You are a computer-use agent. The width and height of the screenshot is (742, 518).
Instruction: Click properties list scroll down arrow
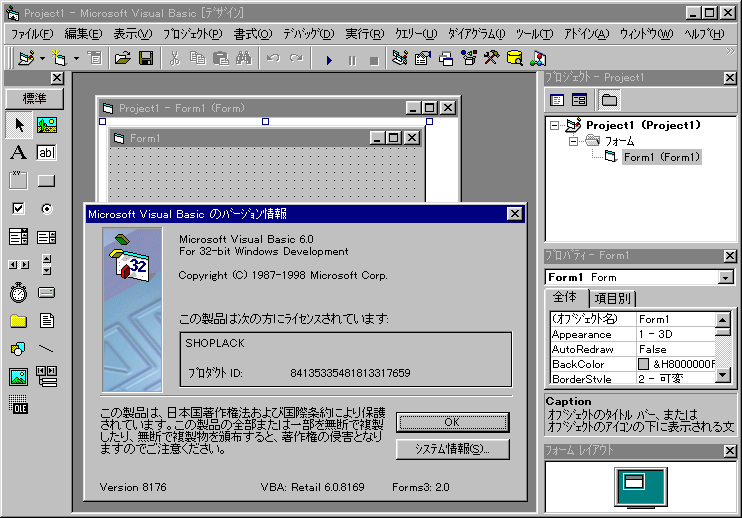pyautogui.click(x=722, y=375)
